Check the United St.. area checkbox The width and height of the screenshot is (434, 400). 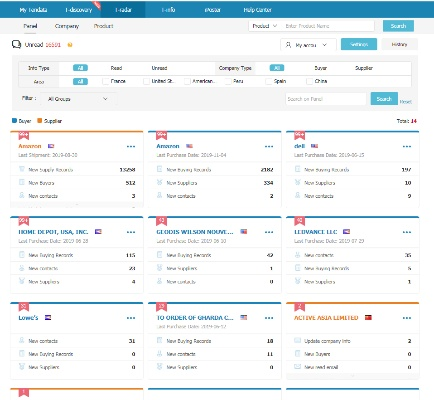146,81
